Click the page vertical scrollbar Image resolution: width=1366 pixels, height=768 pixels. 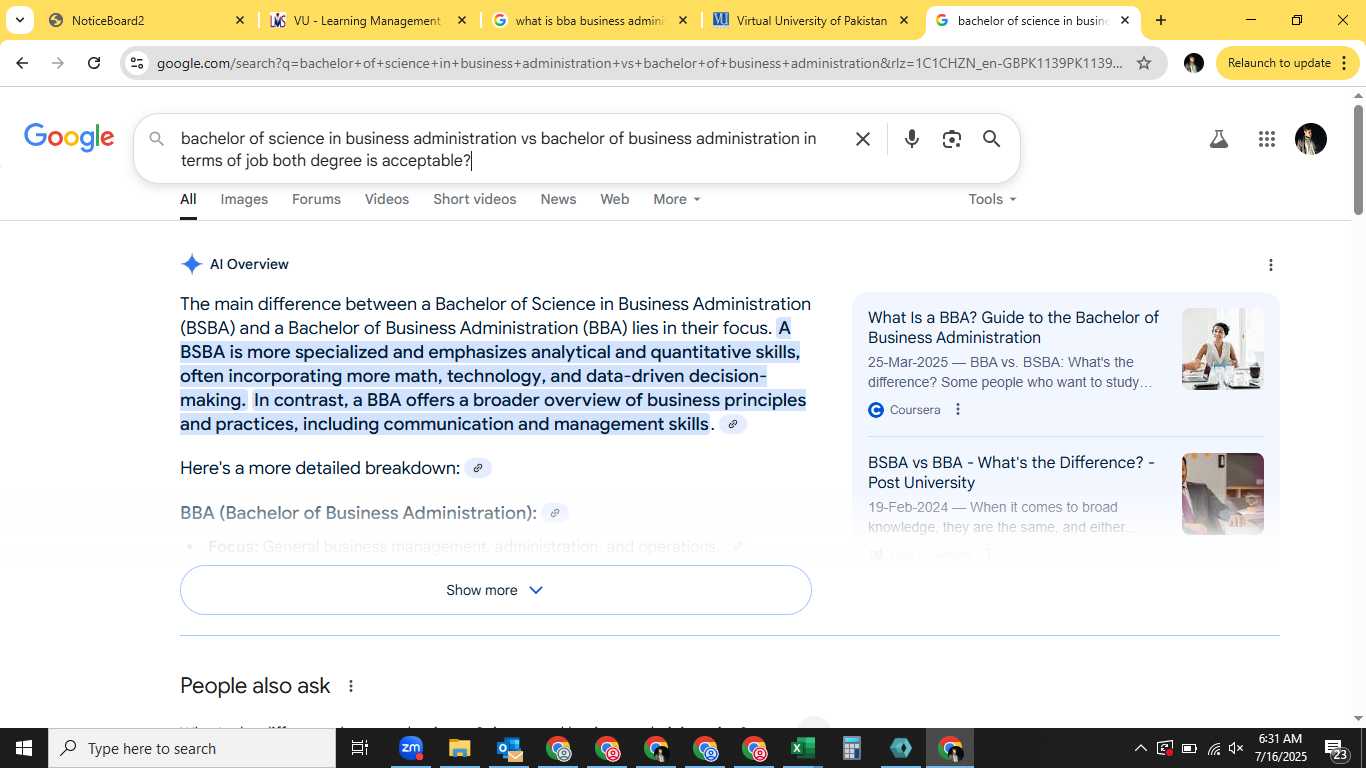(x=1358, y=160)
